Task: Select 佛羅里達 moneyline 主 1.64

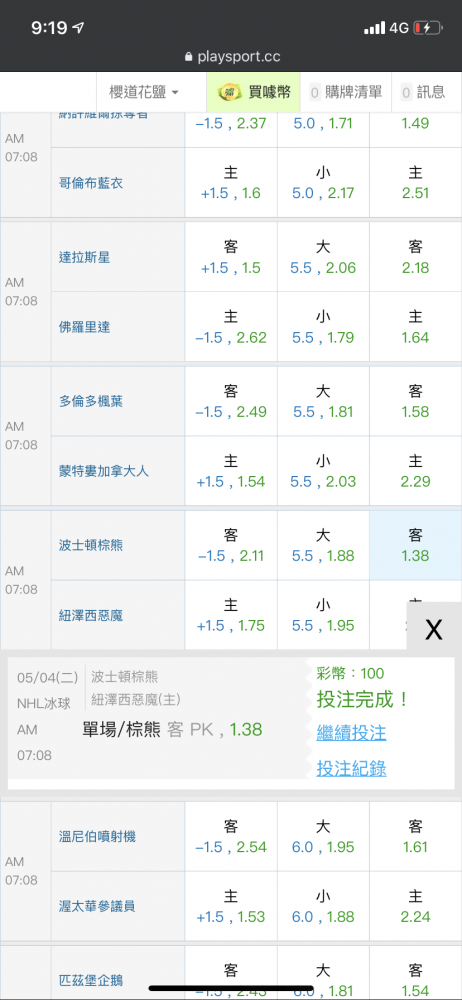Action: (x=415, y=327)
